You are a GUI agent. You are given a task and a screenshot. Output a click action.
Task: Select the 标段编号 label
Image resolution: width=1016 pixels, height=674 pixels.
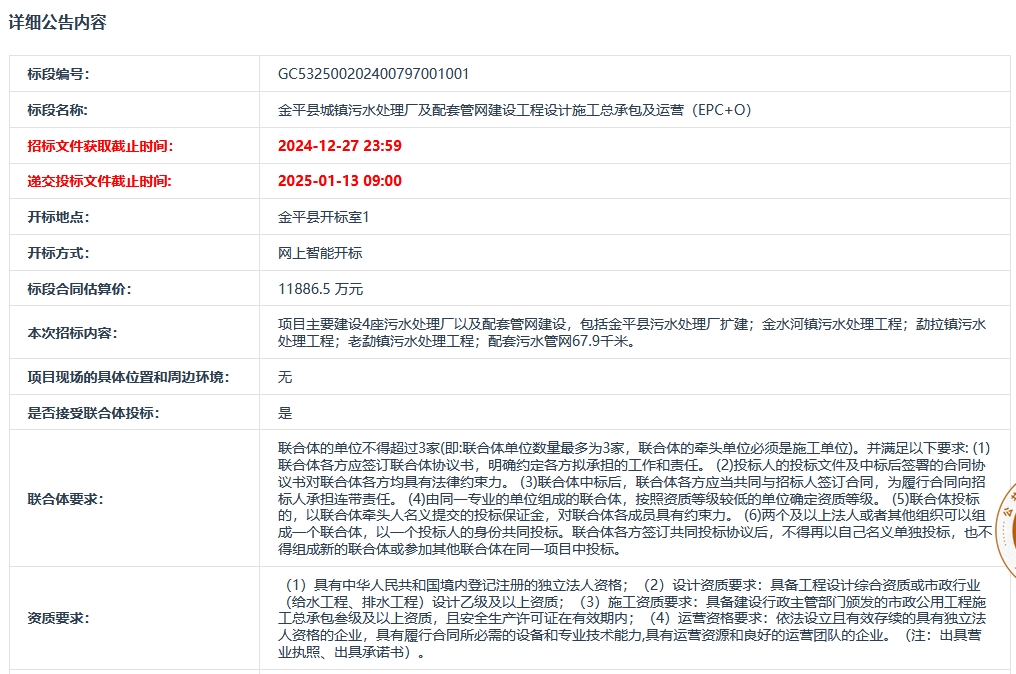click(58, 74)
